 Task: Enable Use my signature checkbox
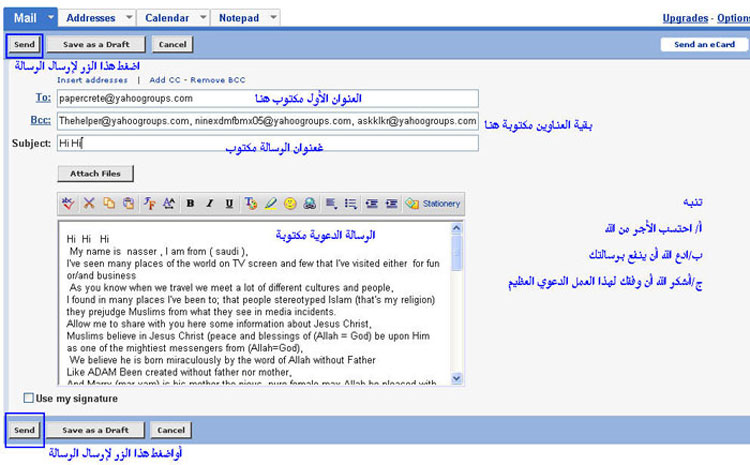point(29,398)
